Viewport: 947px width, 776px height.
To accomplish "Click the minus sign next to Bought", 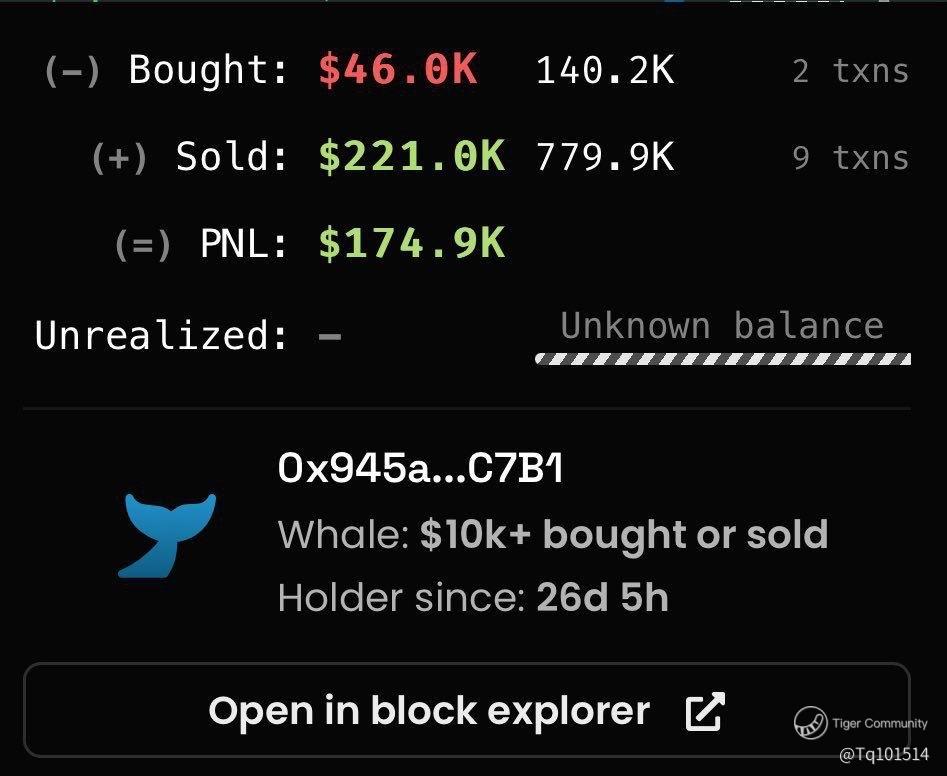I will click(72, 71).
